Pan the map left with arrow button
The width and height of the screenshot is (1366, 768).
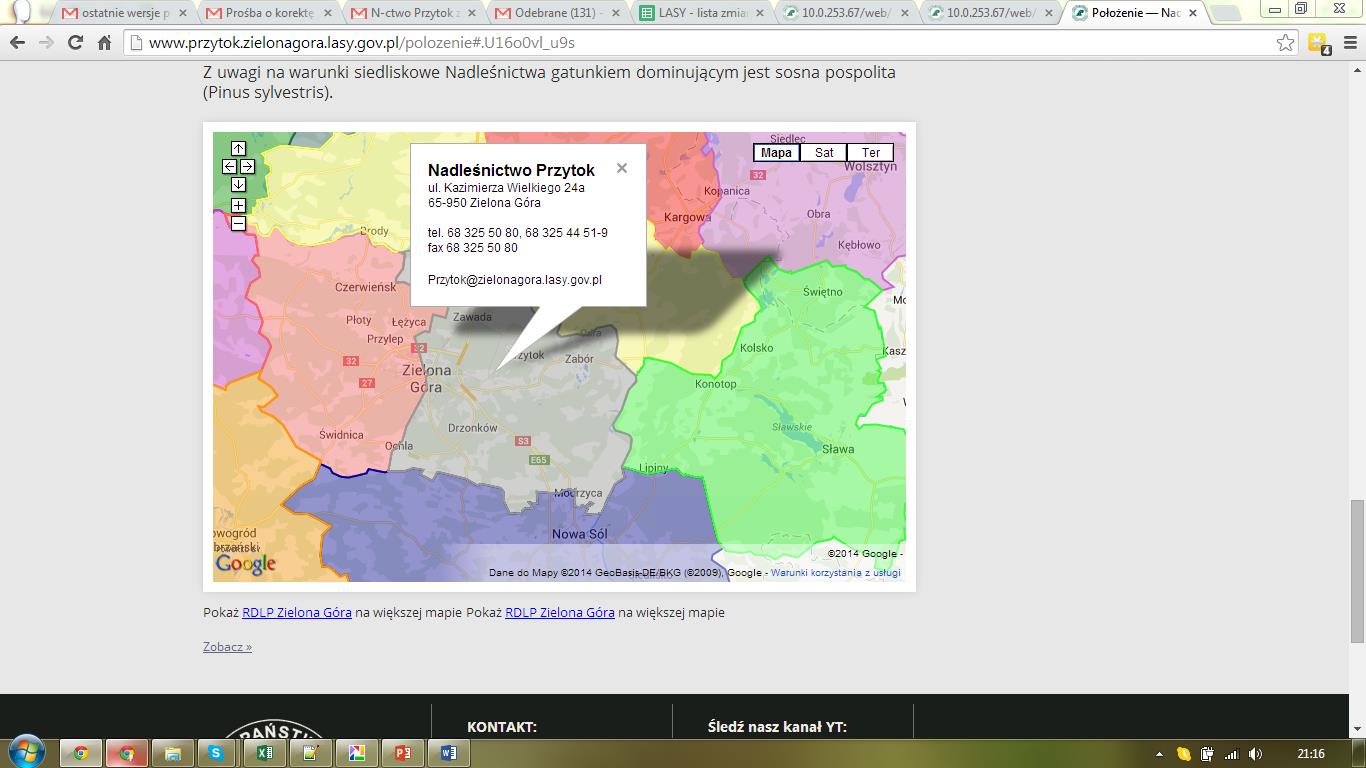coord(229,167)
